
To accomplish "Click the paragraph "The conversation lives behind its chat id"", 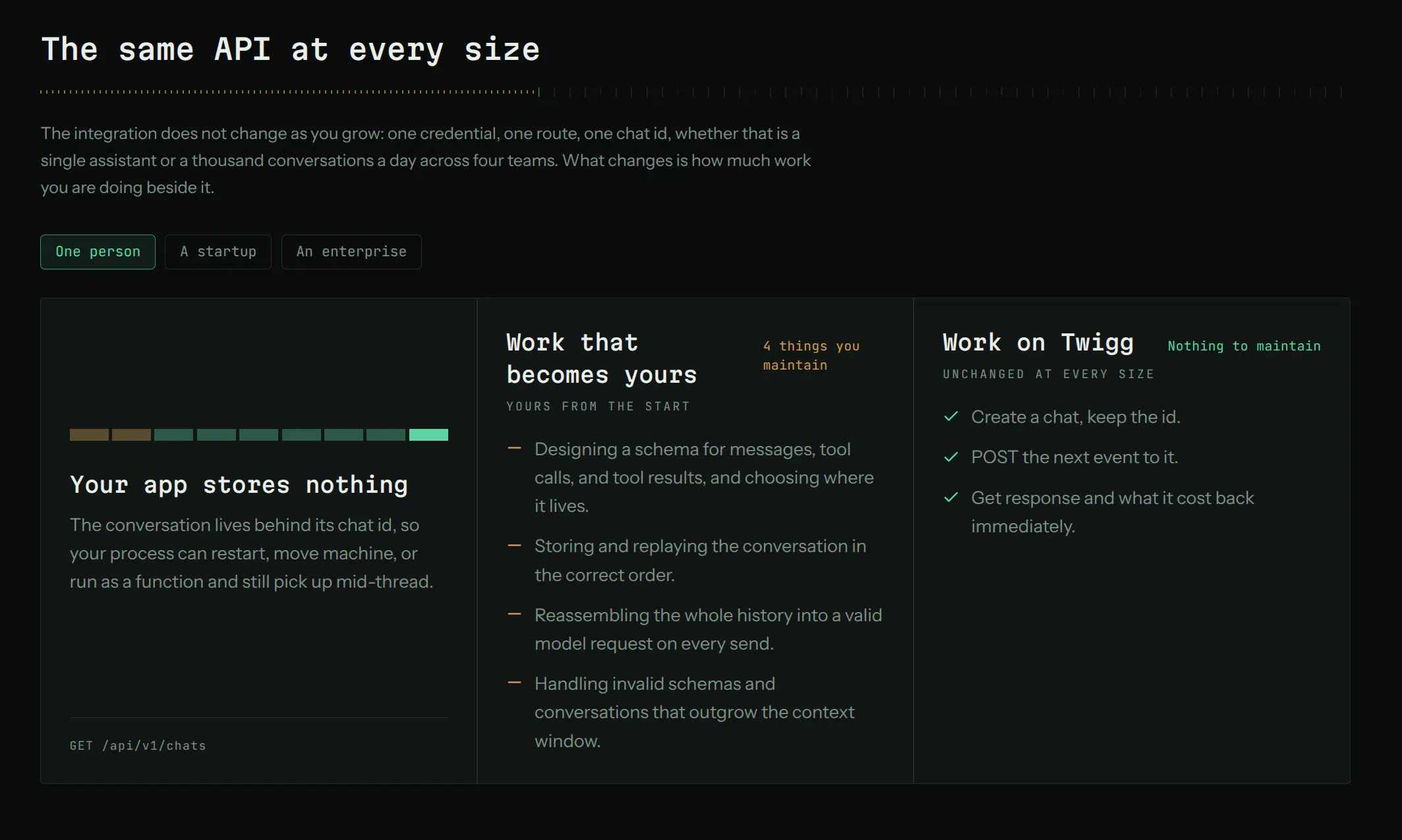I will click(251, 553).
